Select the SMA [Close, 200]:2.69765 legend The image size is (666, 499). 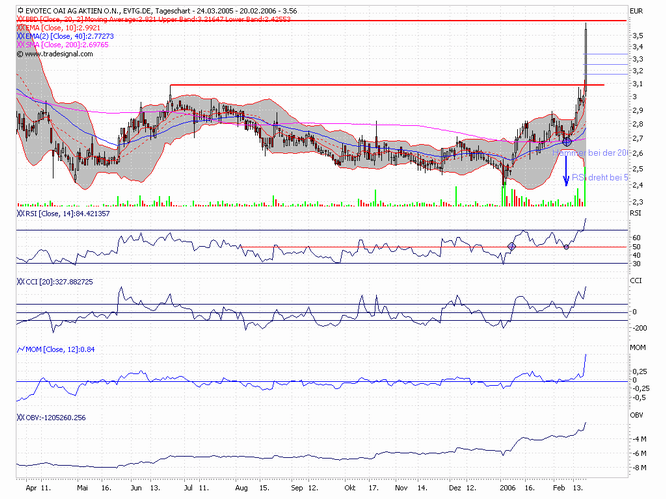[x=67, y=45]
